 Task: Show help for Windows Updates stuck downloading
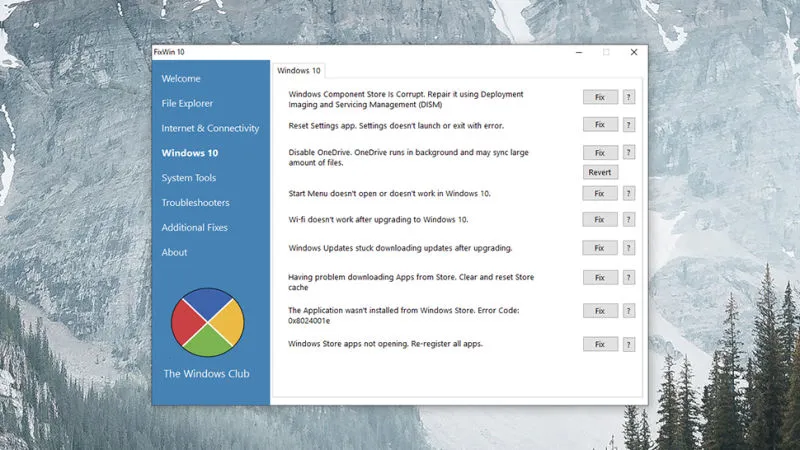(628, 247)
